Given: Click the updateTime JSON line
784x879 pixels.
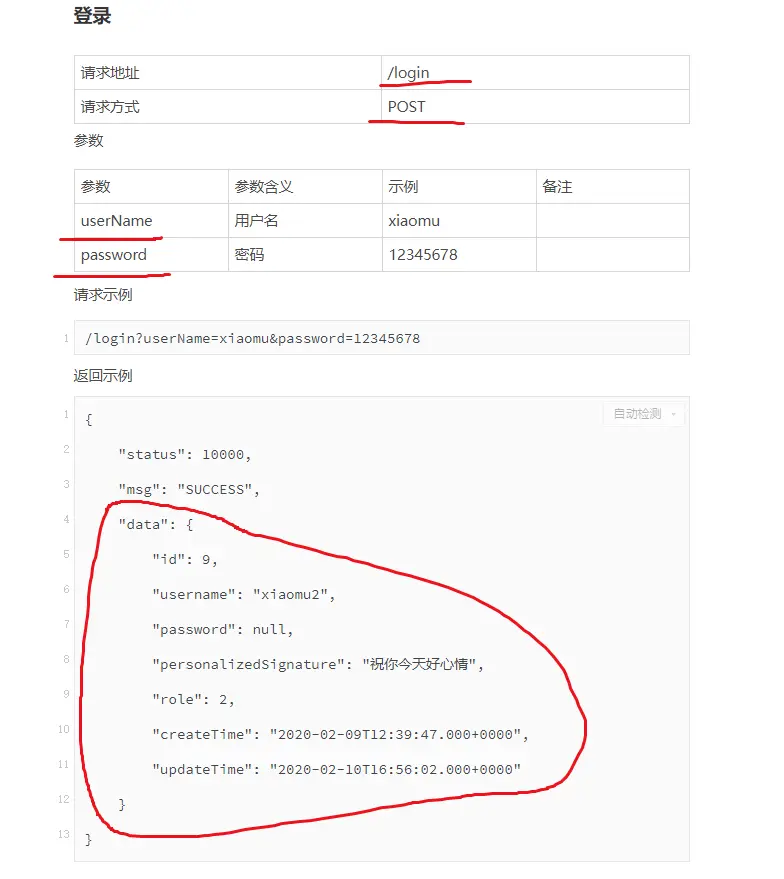Looking at the screenshot, I should click(x=336, y=769).
